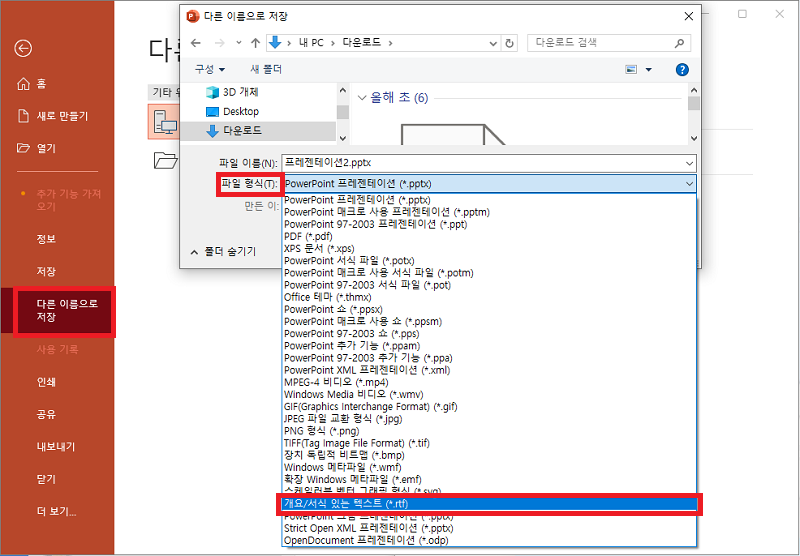
Task: Select Windows 메타파일 (*.wmf) format
Action: [342, 467]
